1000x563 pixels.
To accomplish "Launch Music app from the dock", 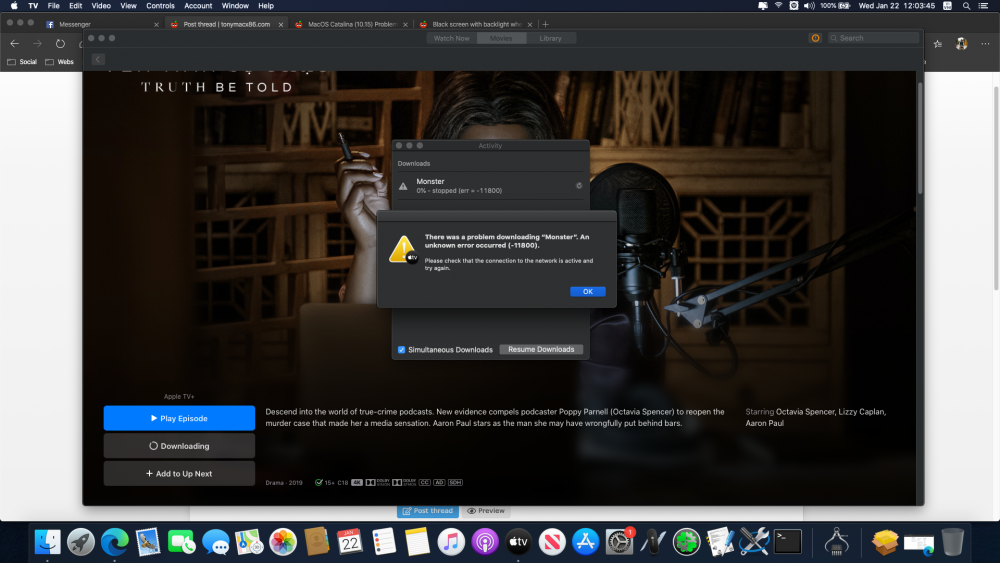I will click(451, 542).
